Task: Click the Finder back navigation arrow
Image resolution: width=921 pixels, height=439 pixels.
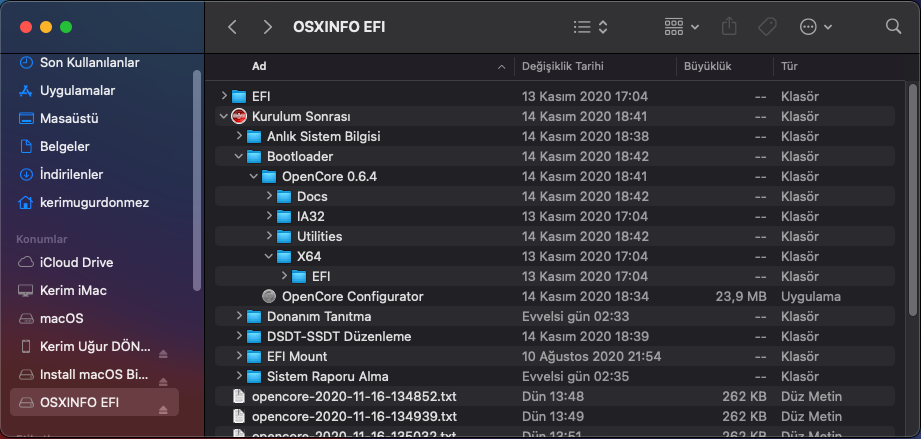Action: click(232, 27)
